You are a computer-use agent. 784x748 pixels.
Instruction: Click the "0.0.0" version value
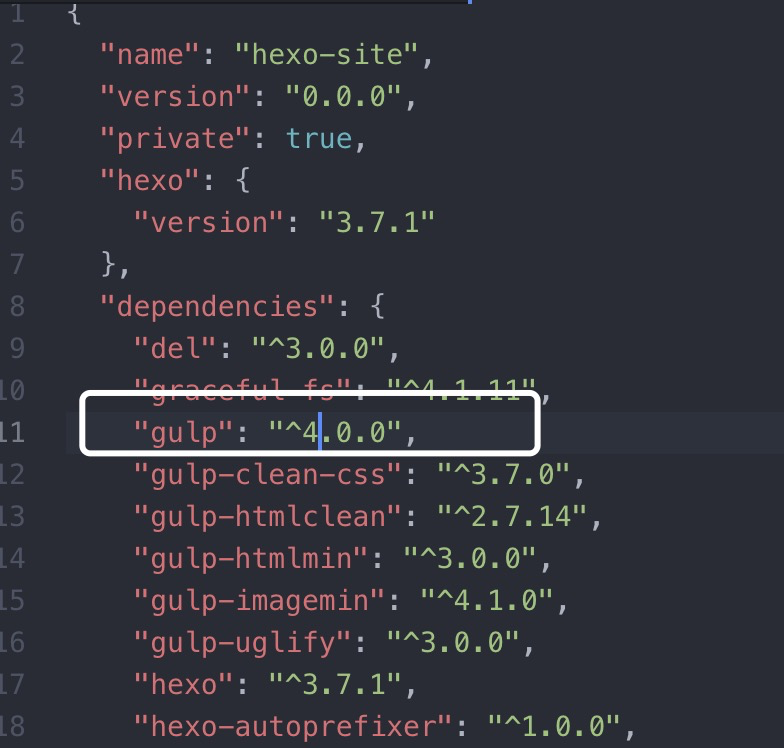pyautogui.click(x=343, y=96)
